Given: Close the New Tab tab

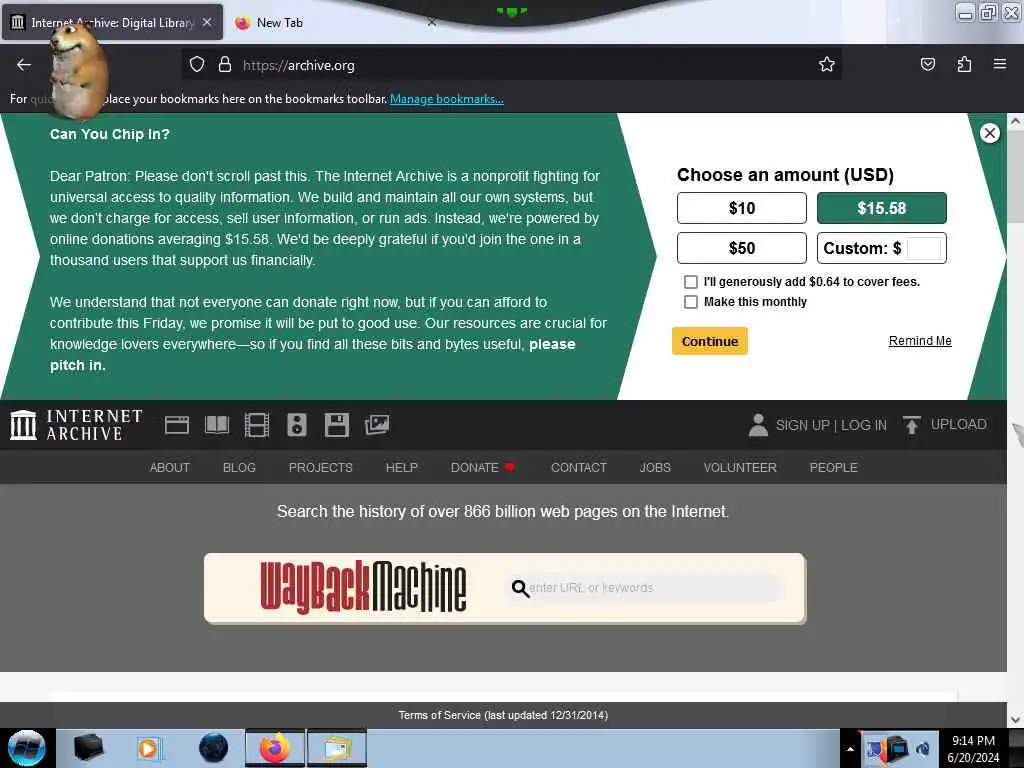Looking at the screenshot, I should coord(432,22).
